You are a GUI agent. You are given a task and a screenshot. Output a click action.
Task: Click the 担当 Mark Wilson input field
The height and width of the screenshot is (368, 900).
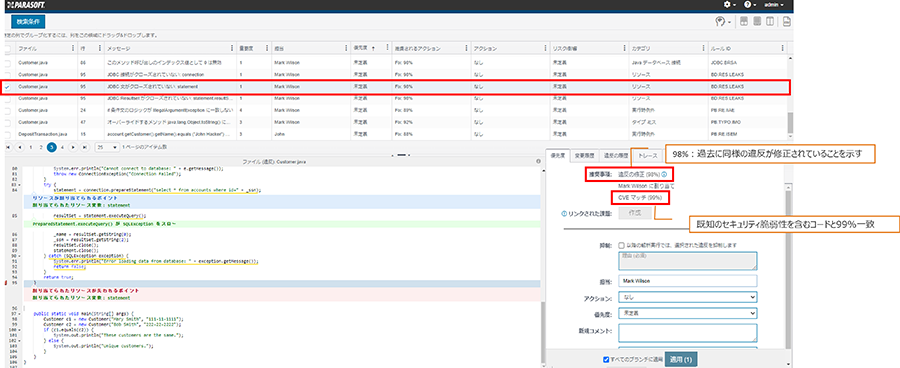pyautogui.click(x=688, y=281)
